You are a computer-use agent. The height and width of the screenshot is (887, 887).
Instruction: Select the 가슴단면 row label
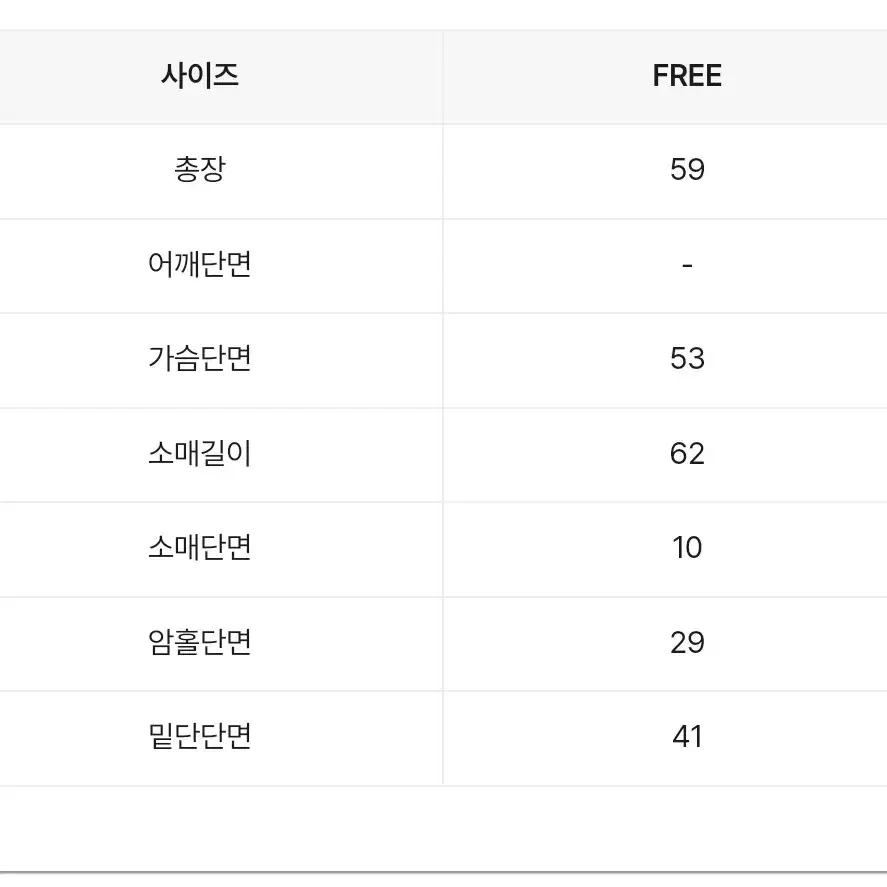point(200,359)
